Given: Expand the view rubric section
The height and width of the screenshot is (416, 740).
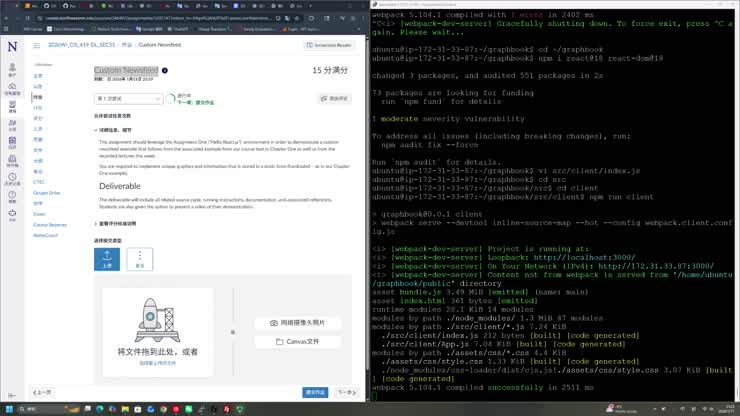Looking at the screenshot, I should pos(116,224).
